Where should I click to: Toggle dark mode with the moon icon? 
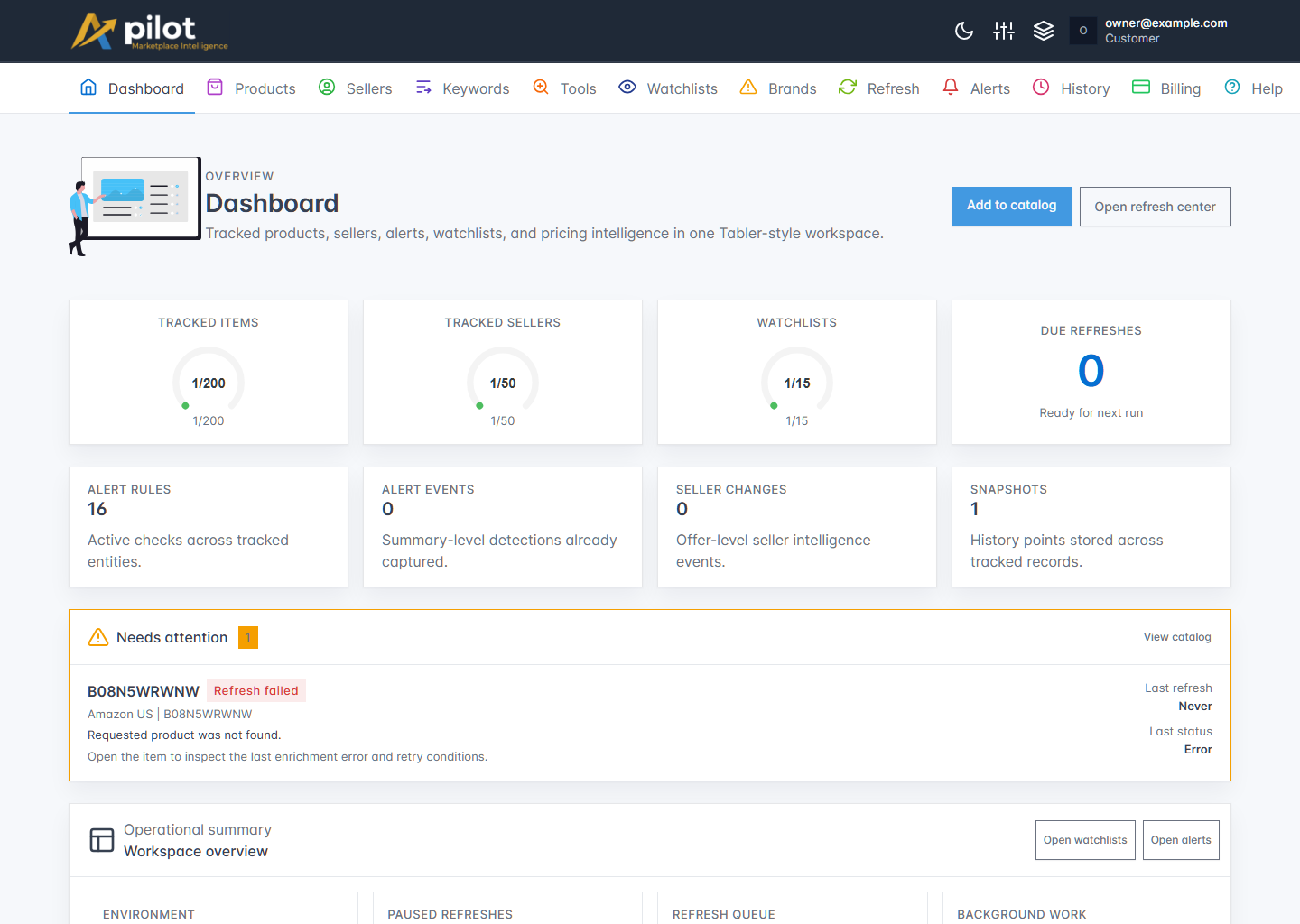(964, 31)
